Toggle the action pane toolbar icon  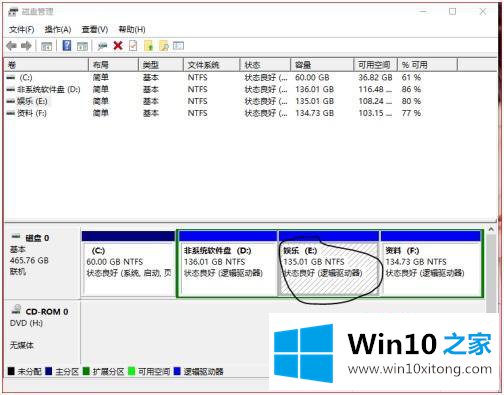(82, 46)
